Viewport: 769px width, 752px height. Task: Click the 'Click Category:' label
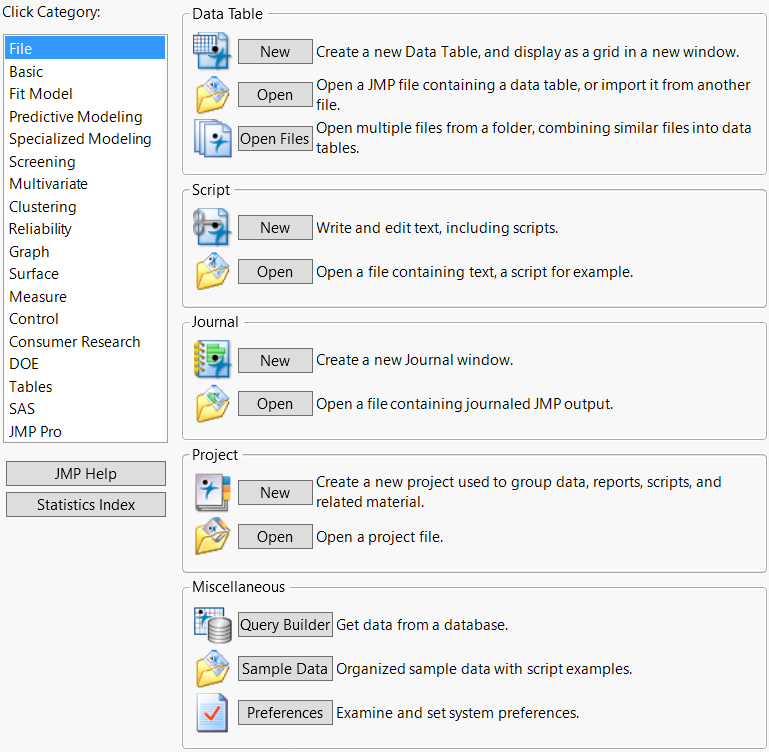51,12
